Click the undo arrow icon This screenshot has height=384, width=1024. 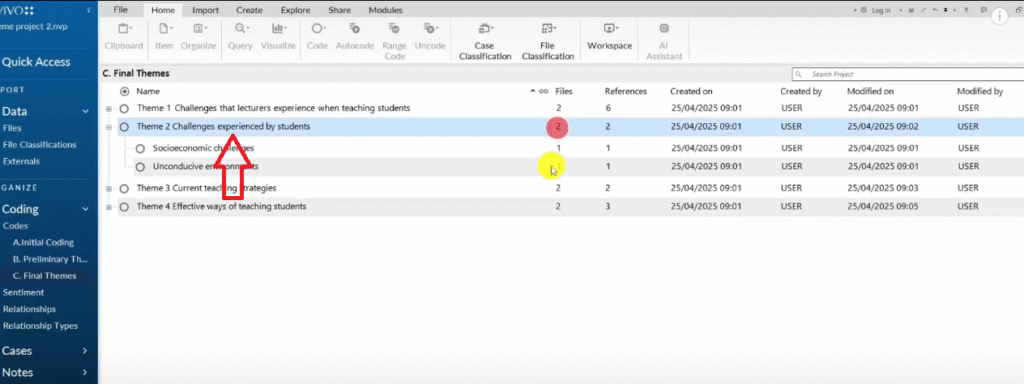(935, 10)
